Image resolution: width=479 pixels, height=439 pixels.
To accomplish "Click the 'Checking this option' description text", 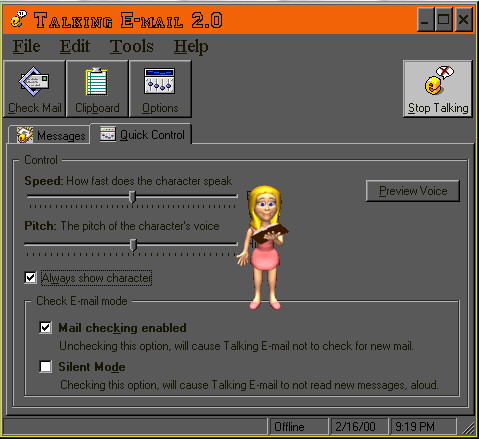I will [249, 385].
